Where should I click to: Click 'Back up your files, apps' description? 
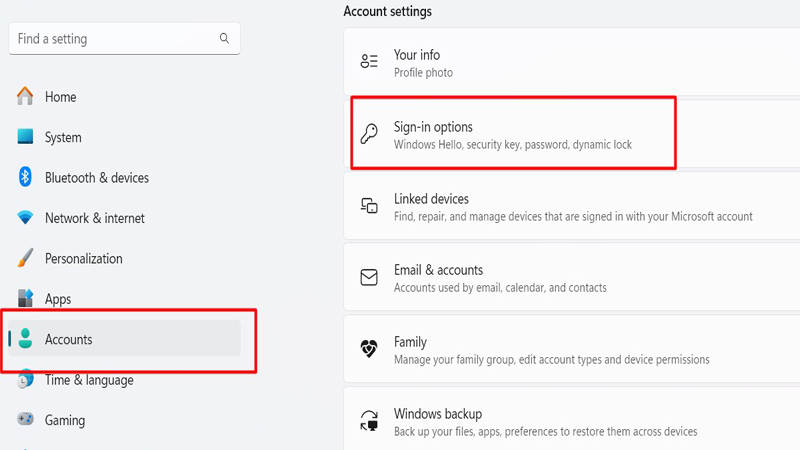pos(545,432)
